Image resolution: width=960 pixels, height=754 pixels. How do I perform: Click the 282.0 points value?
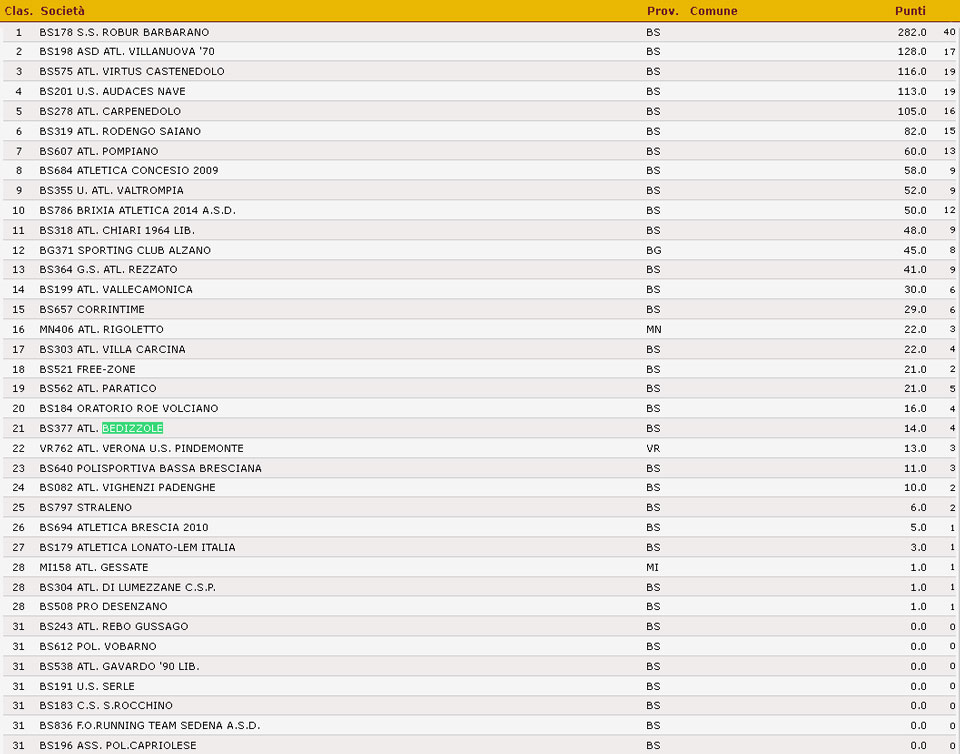click(x=912, y=32)
